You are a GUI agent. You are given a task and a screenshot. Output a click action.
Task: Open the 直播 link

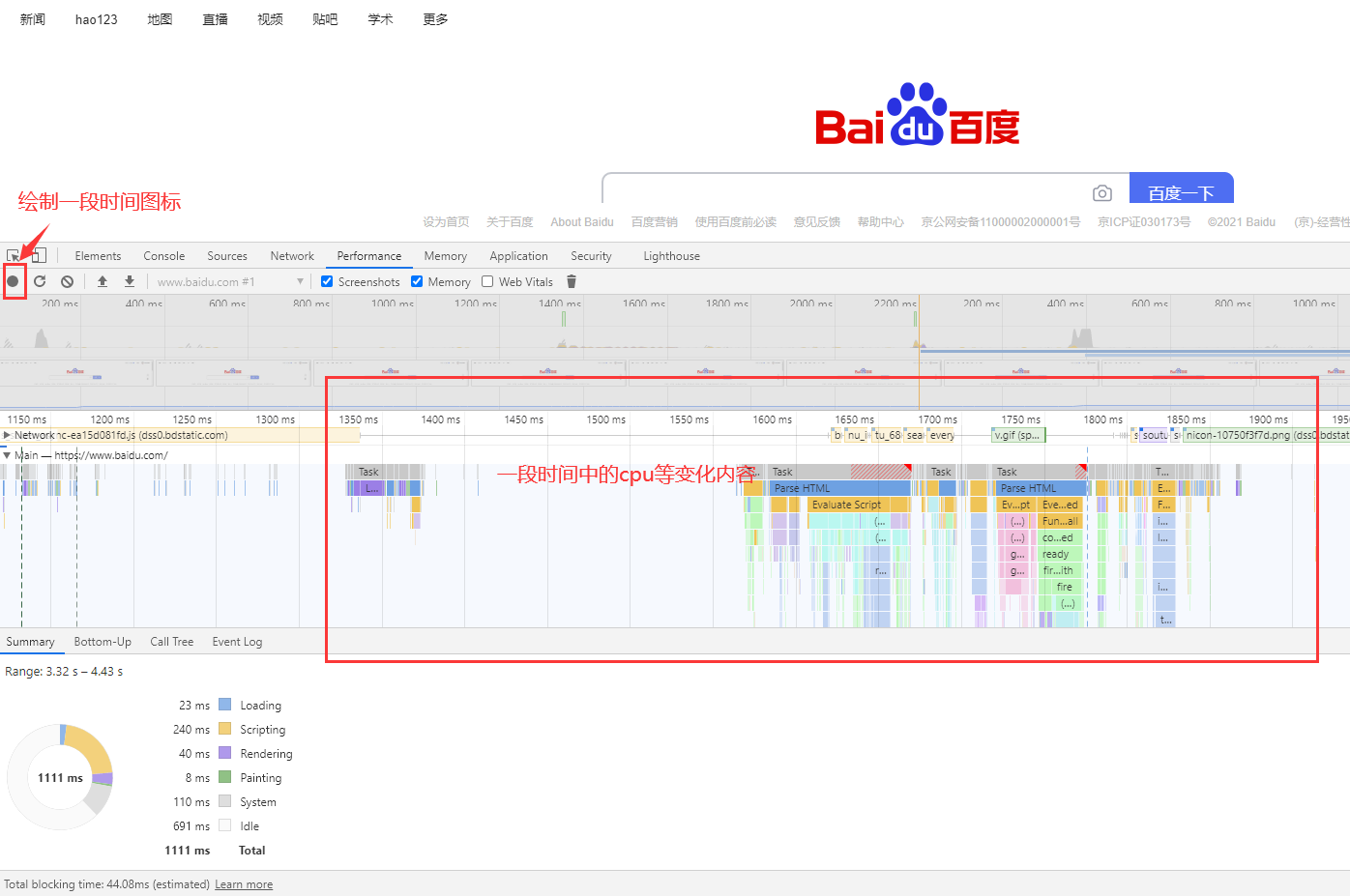216,19
